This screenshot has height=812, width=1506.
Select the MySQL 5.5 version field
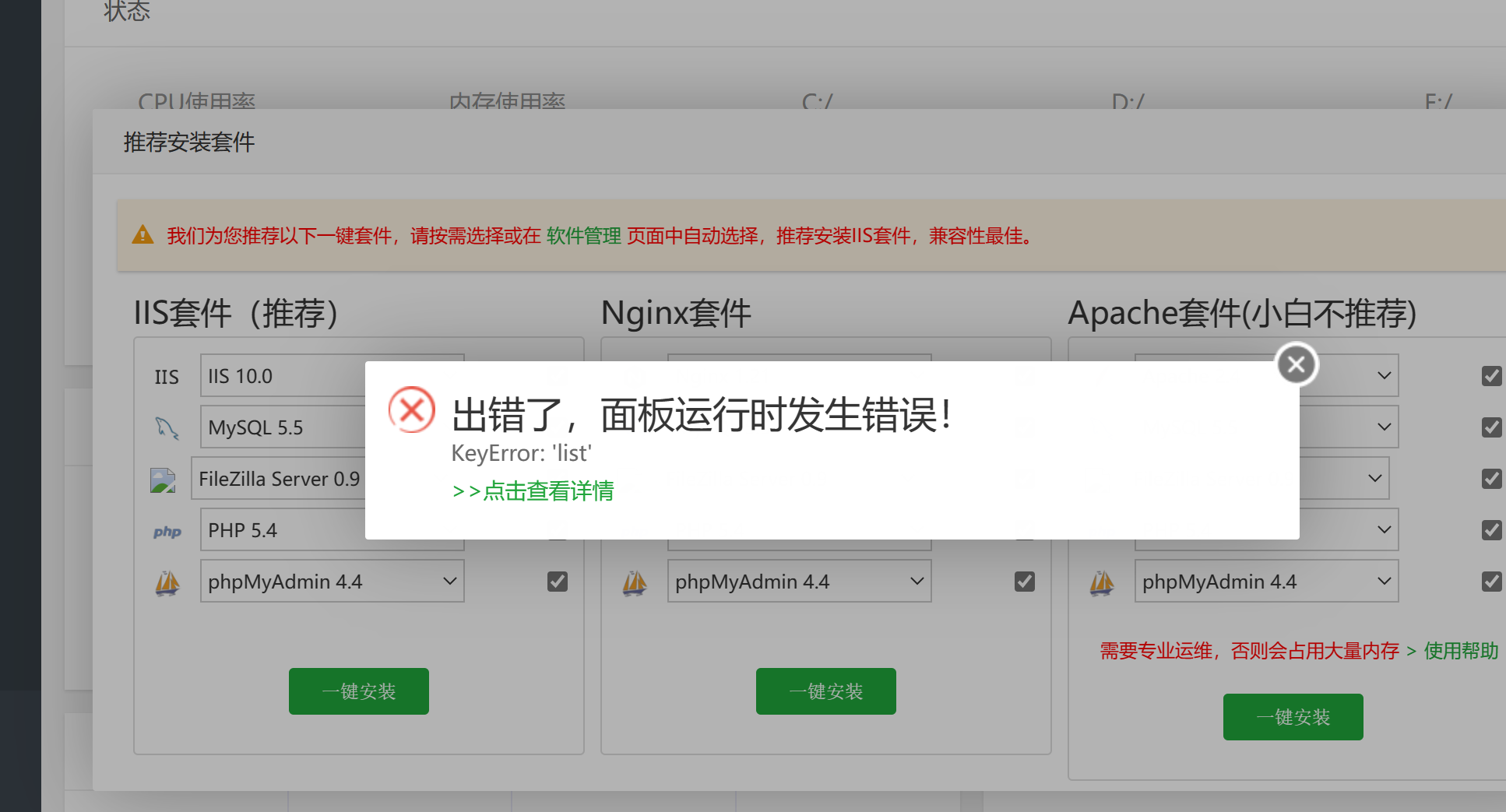[283, 427]
